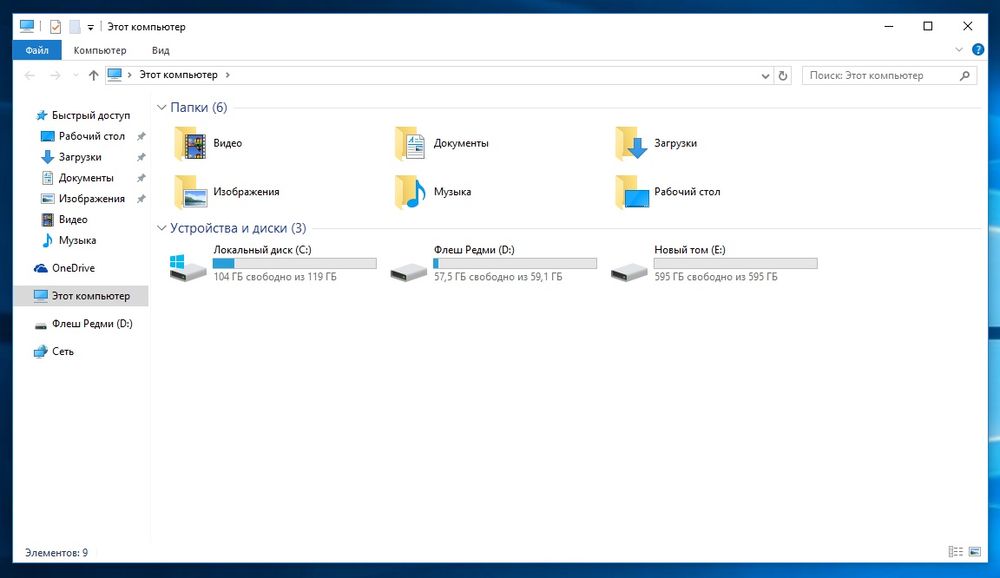Click the Локальный диск (C:) usage bar
The height and width of the screenshot is (578, 1000).
pyautogui.click(x=295, y=263)
